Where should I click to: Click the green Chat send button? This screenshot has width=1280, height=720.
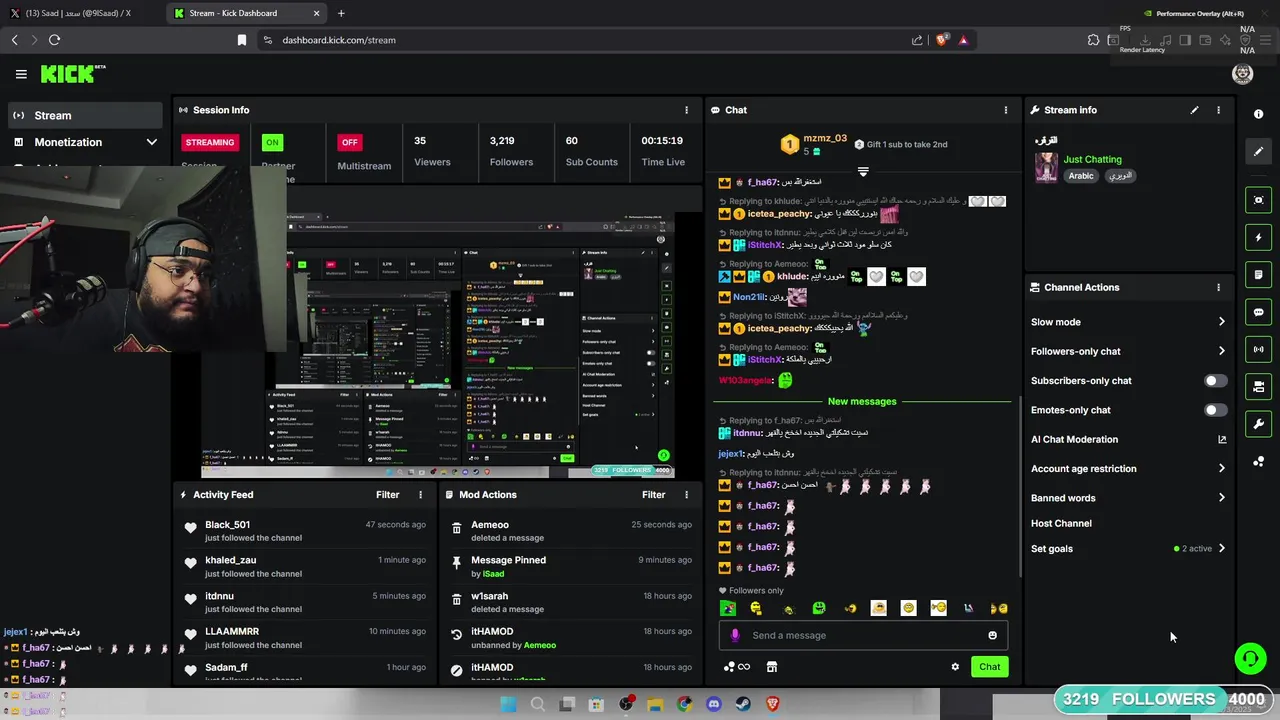[989, 667]
